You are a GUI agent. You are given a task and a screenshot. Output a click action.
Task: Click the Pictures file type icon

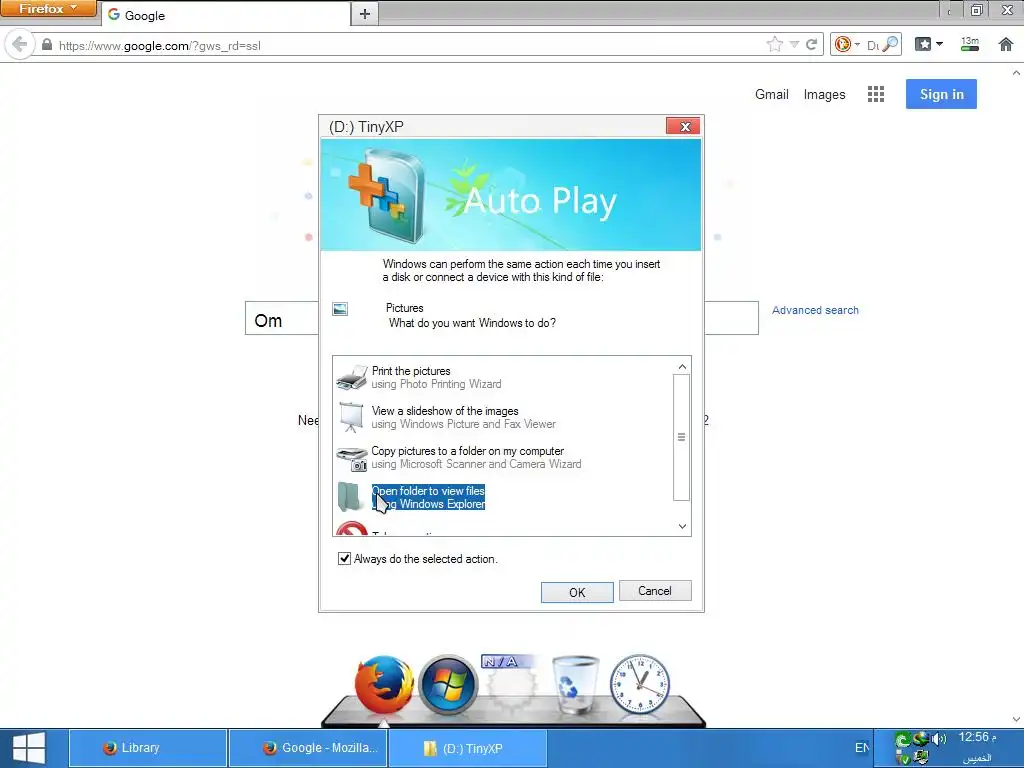click(340, 309)
